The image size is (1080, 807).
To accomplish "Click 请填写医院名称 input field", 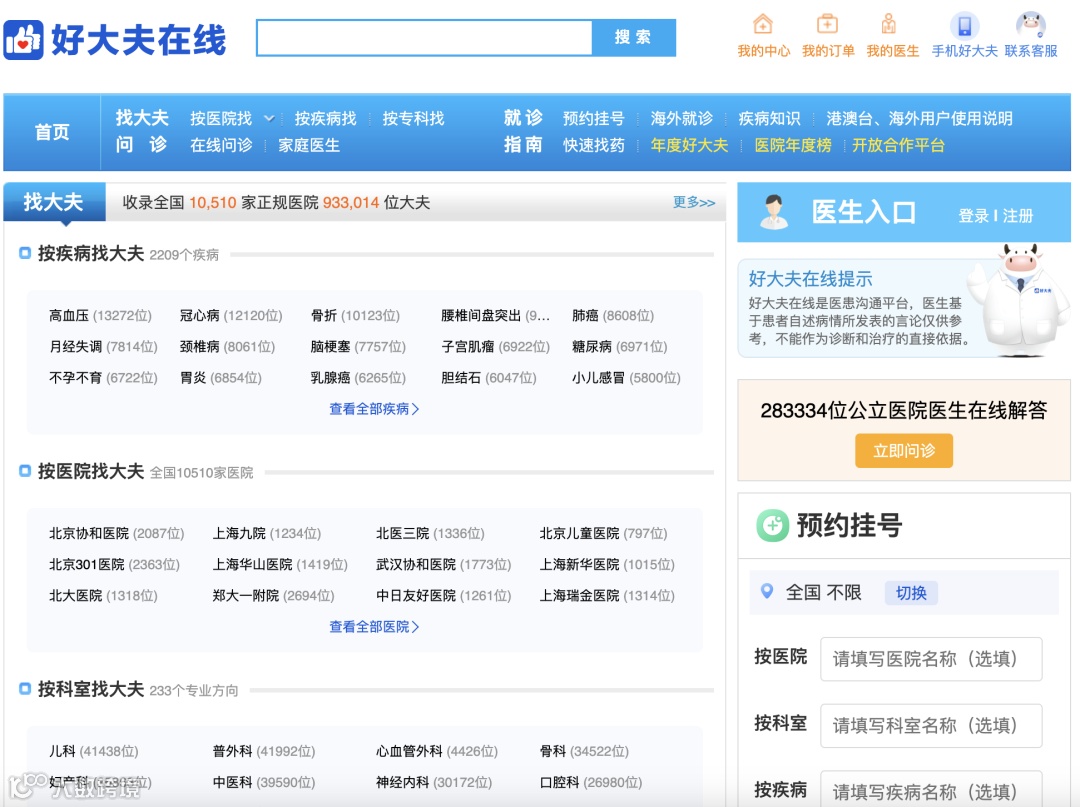I will (931, 659).
